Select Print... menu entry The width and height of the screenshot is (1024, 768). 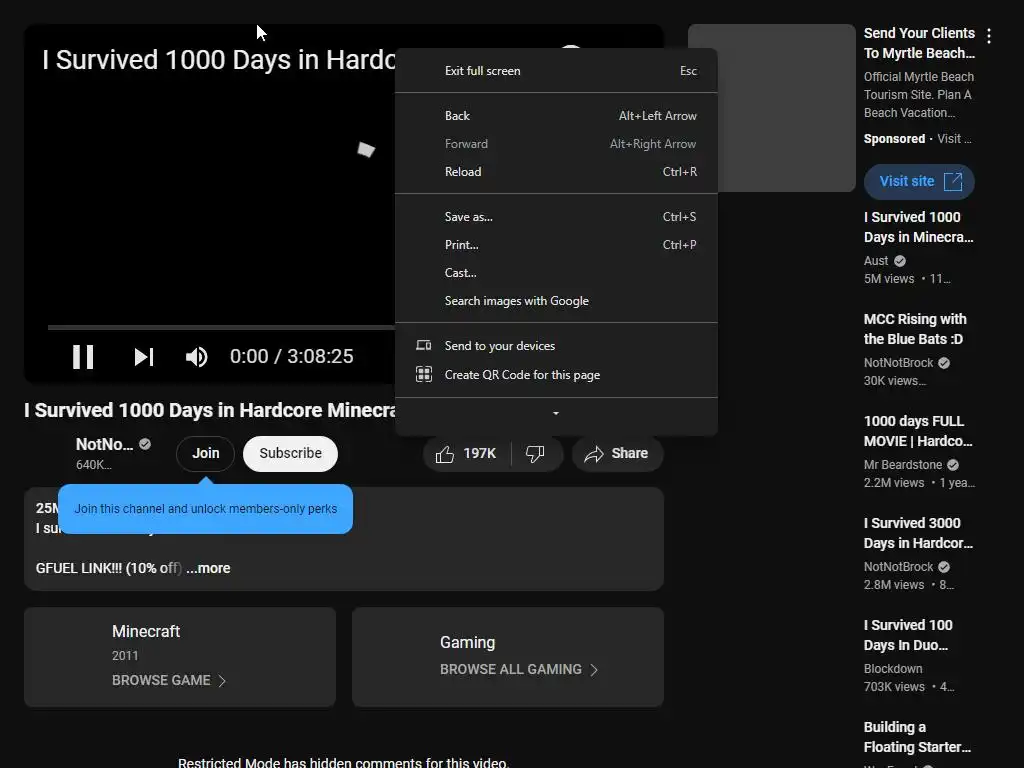pos(556,245)
